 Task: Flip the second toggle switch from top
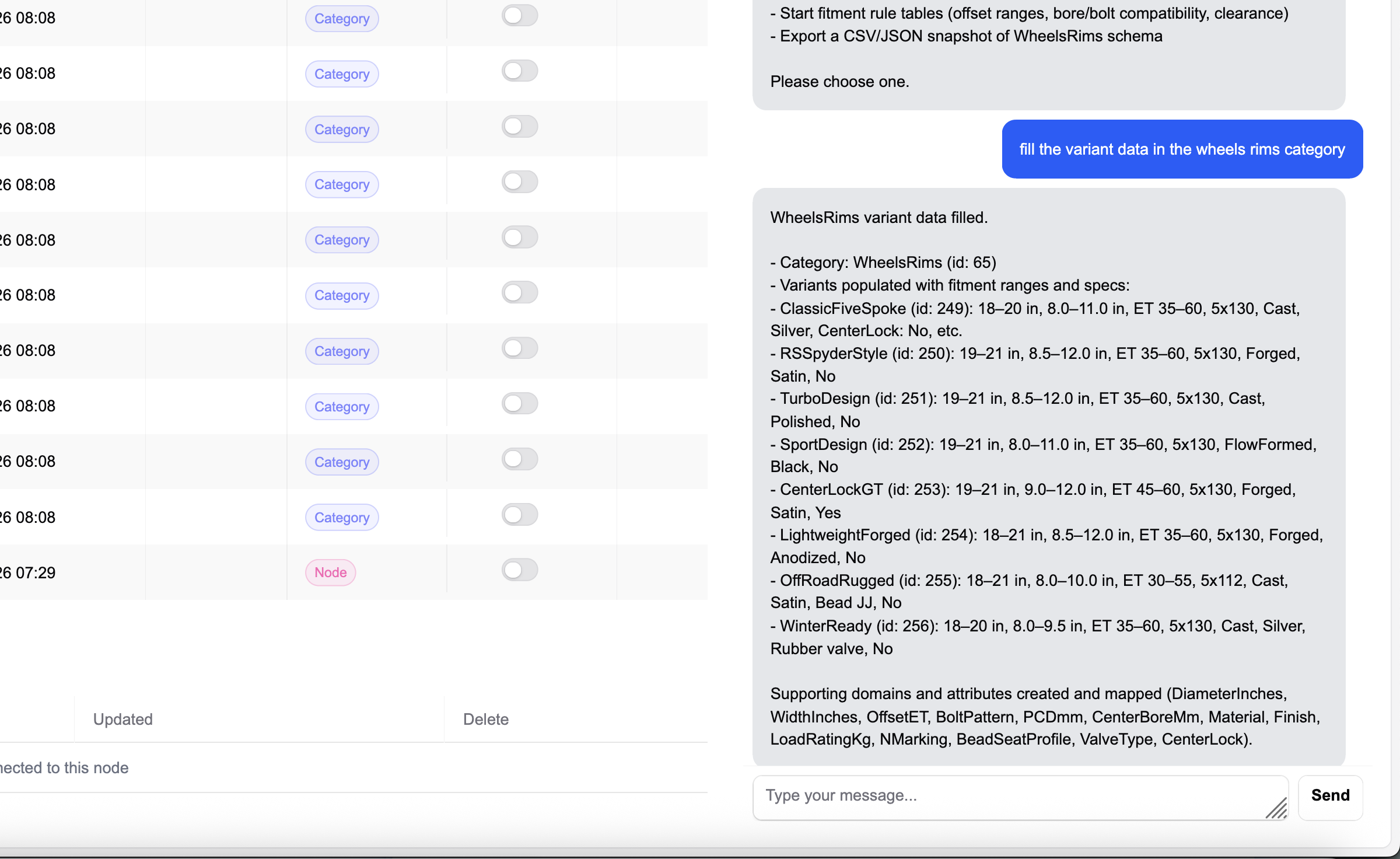tap(519, 71)
